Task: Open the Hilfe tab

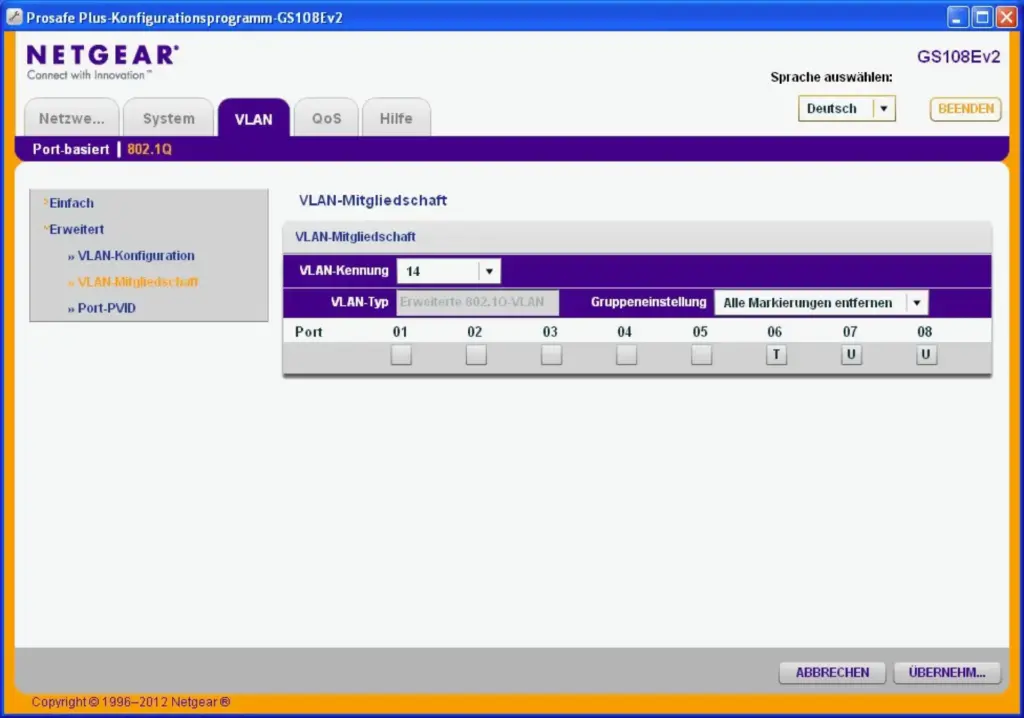Action: (396, 118)
